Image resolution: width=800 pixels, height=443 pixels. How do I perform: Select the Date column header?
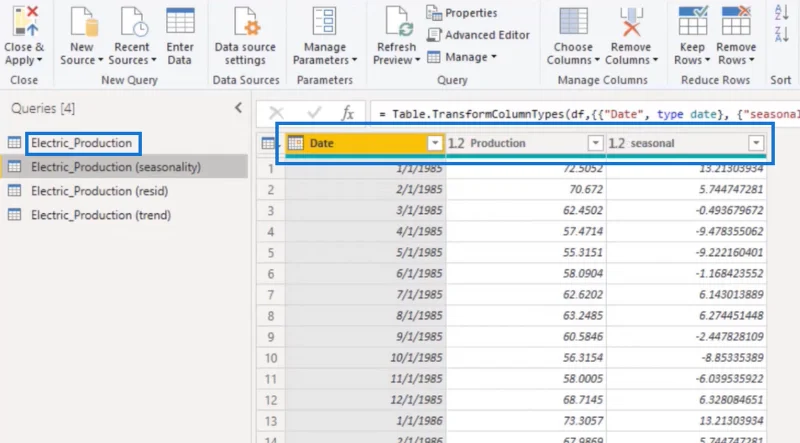point(365,143)
